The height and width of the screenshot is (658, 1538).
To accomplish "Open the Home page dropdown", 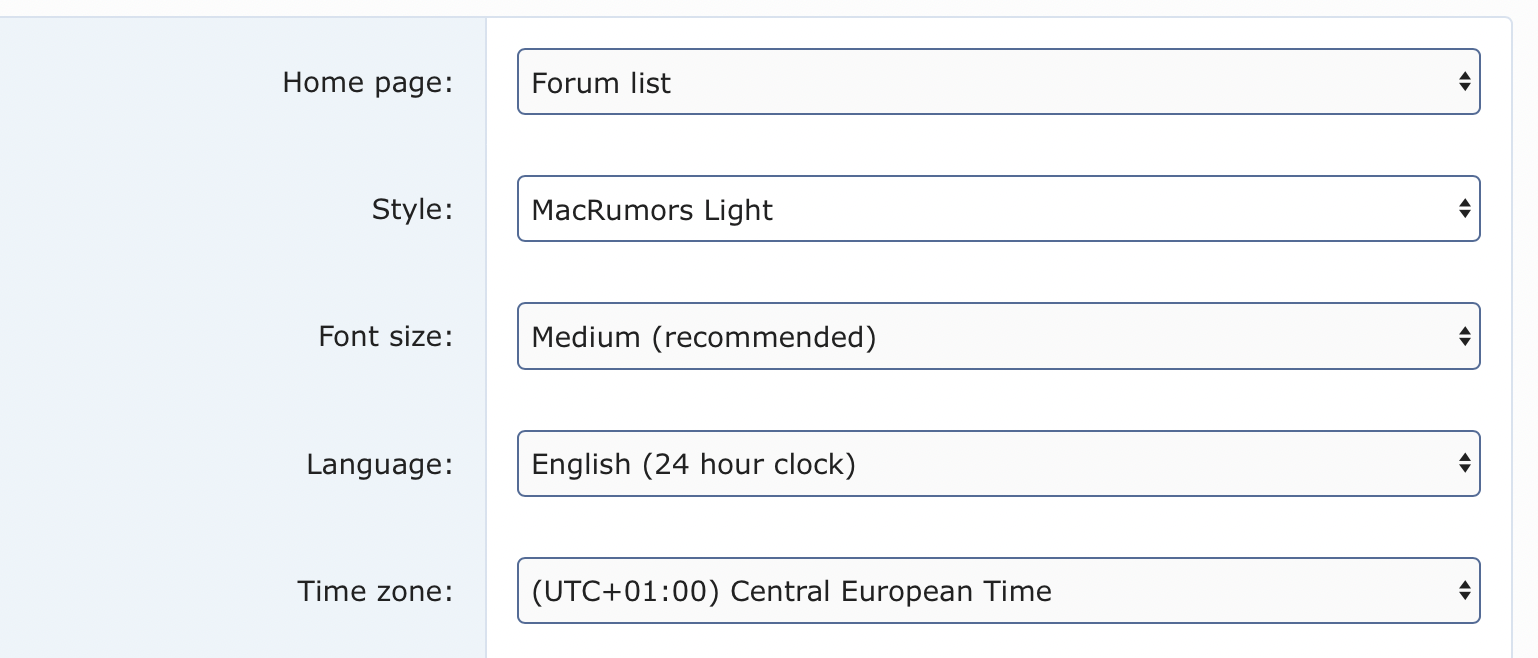I will 997,82.
